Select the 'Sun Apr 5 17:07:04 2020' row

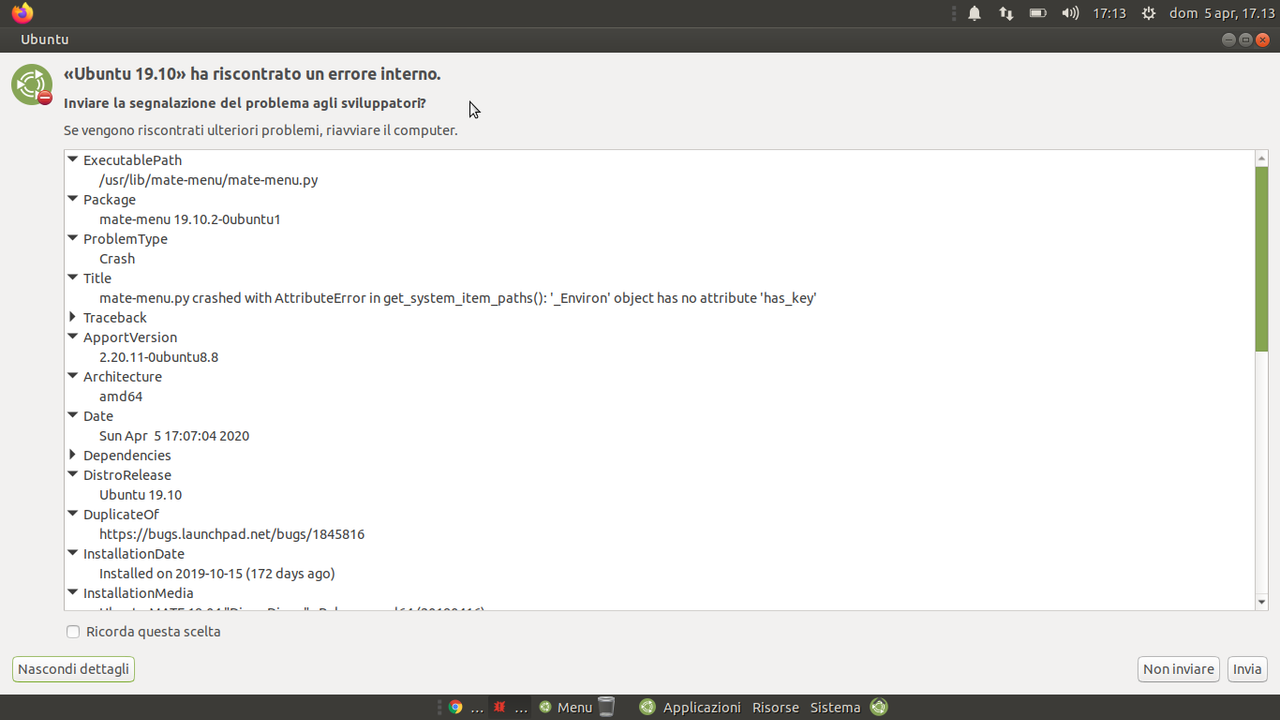tap(659, 436)
